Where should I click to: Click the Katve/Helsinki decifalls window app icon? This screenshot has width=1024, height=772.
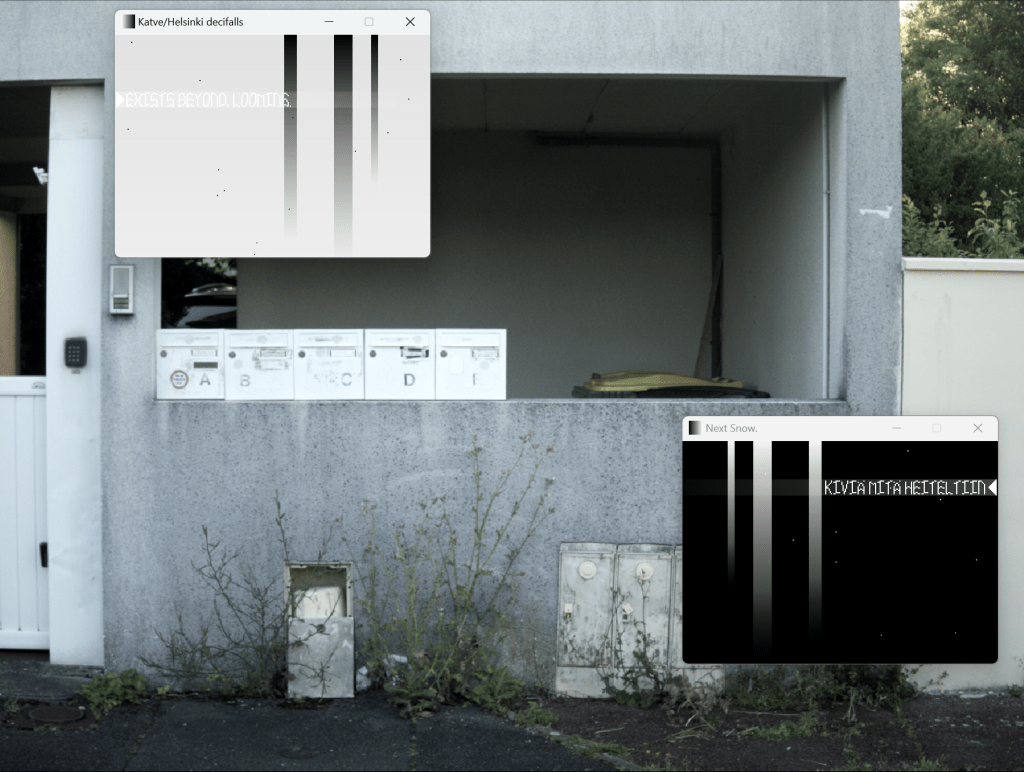tap(128, 22)
